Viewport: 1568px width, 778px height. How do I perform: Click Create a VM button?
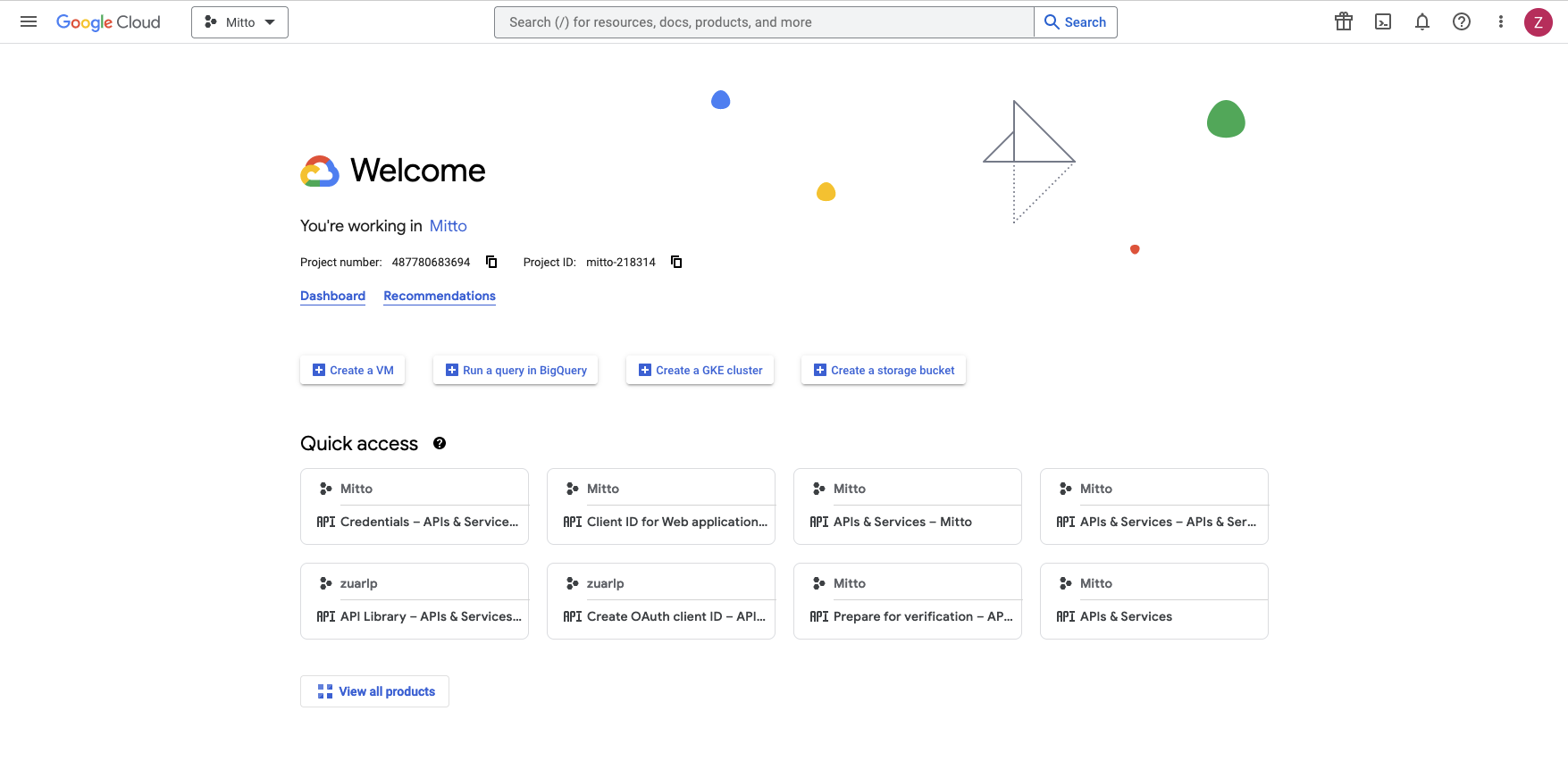(353, 370)
